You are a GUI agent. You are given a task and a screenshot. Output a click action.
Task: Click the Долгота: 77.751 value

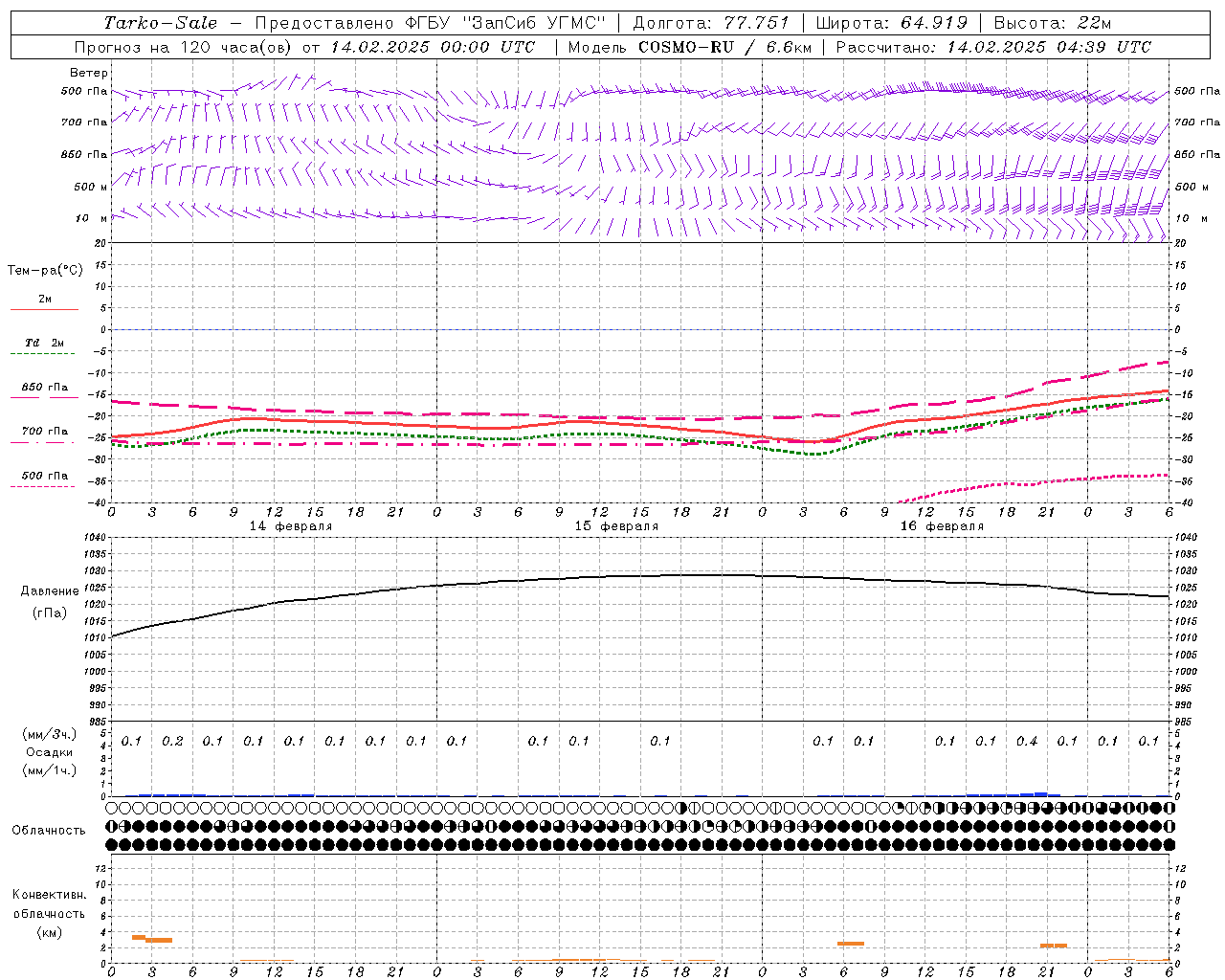711,23
